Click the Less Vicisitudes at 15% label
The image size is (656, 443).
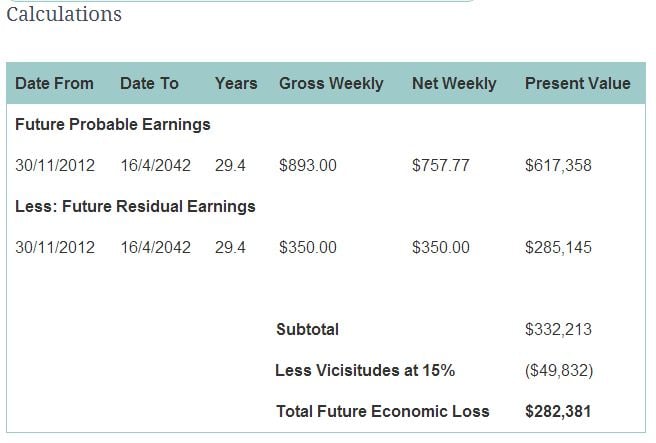[x=365, y=370]
